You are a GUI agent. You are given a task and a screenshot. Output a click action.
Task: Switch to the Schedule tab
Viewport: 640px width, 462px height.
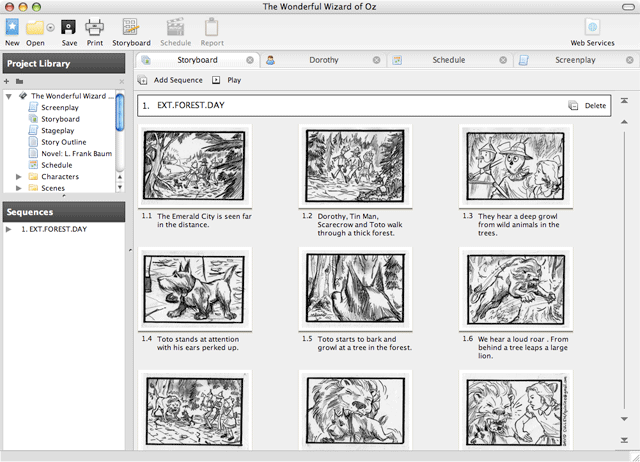coord(449,60)
